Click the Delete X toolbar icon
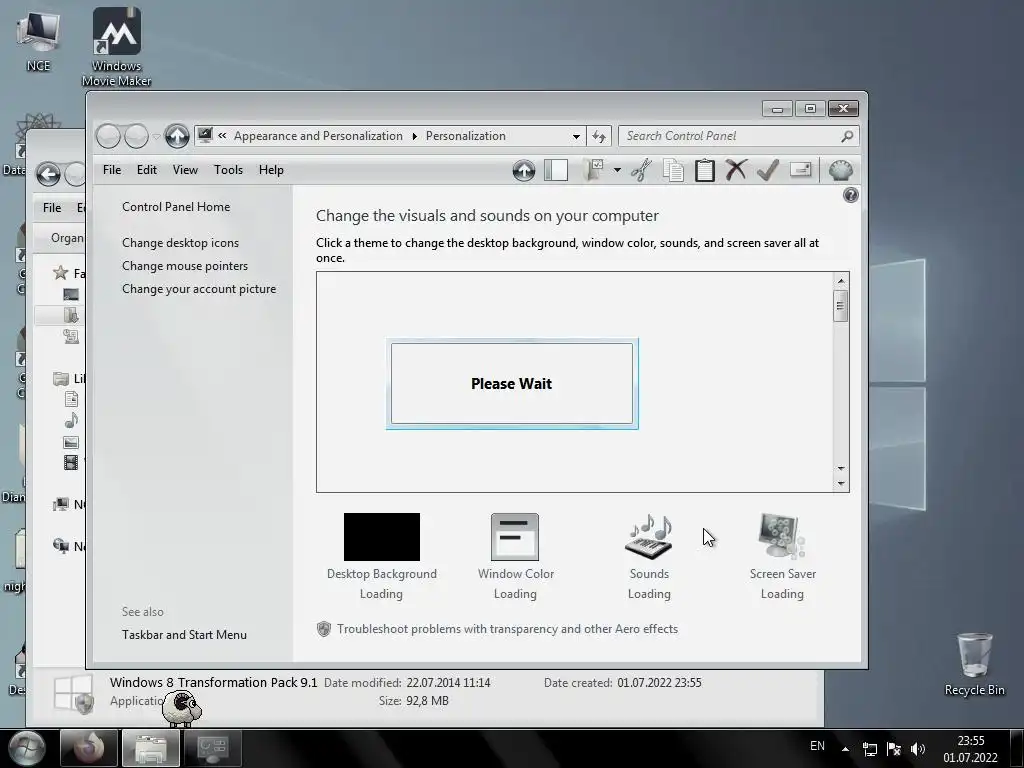1024x768 pixels. click(x=736, y=170)
